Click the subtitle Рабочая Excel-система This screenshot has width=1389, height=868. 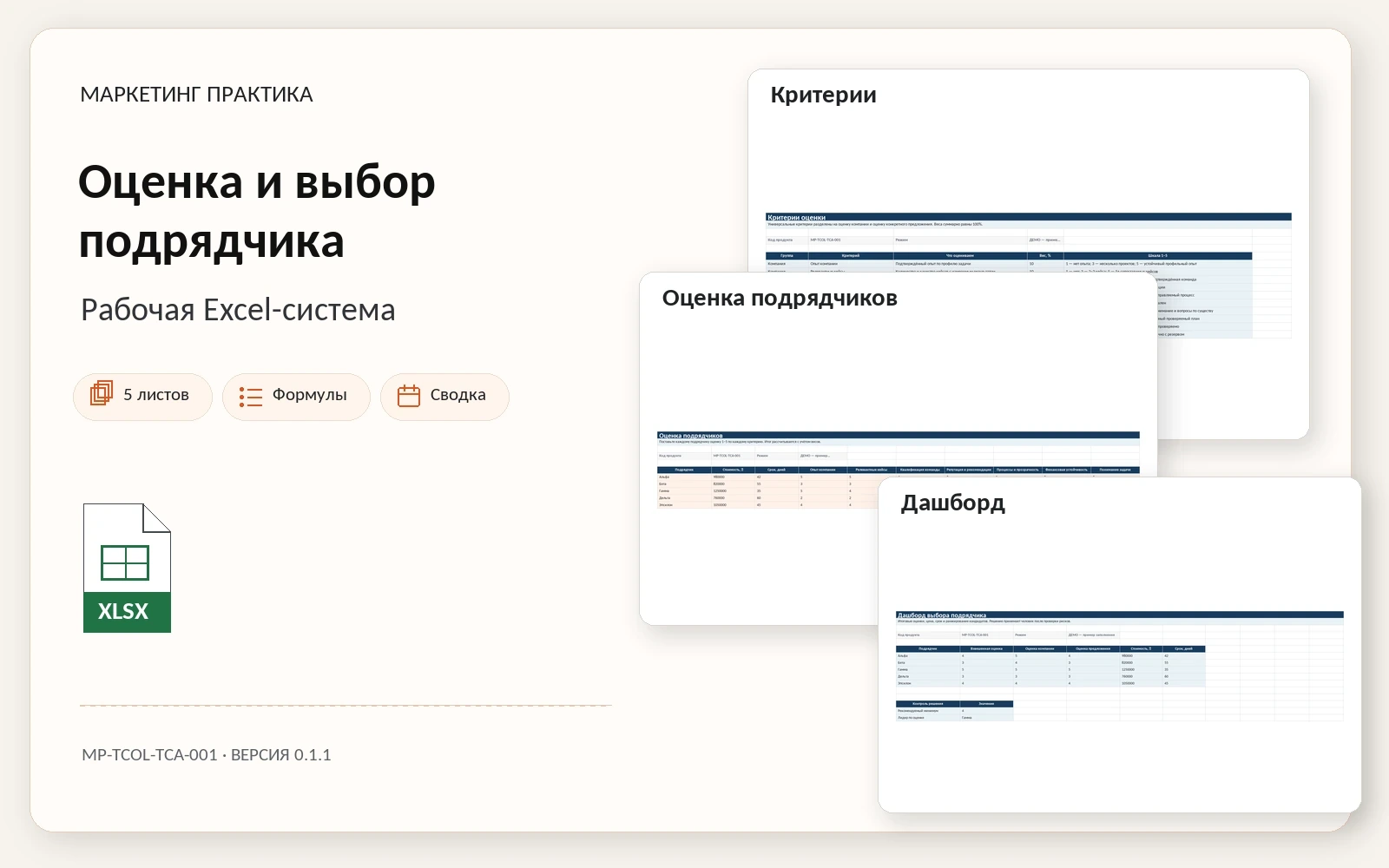[x=238, y=310]
